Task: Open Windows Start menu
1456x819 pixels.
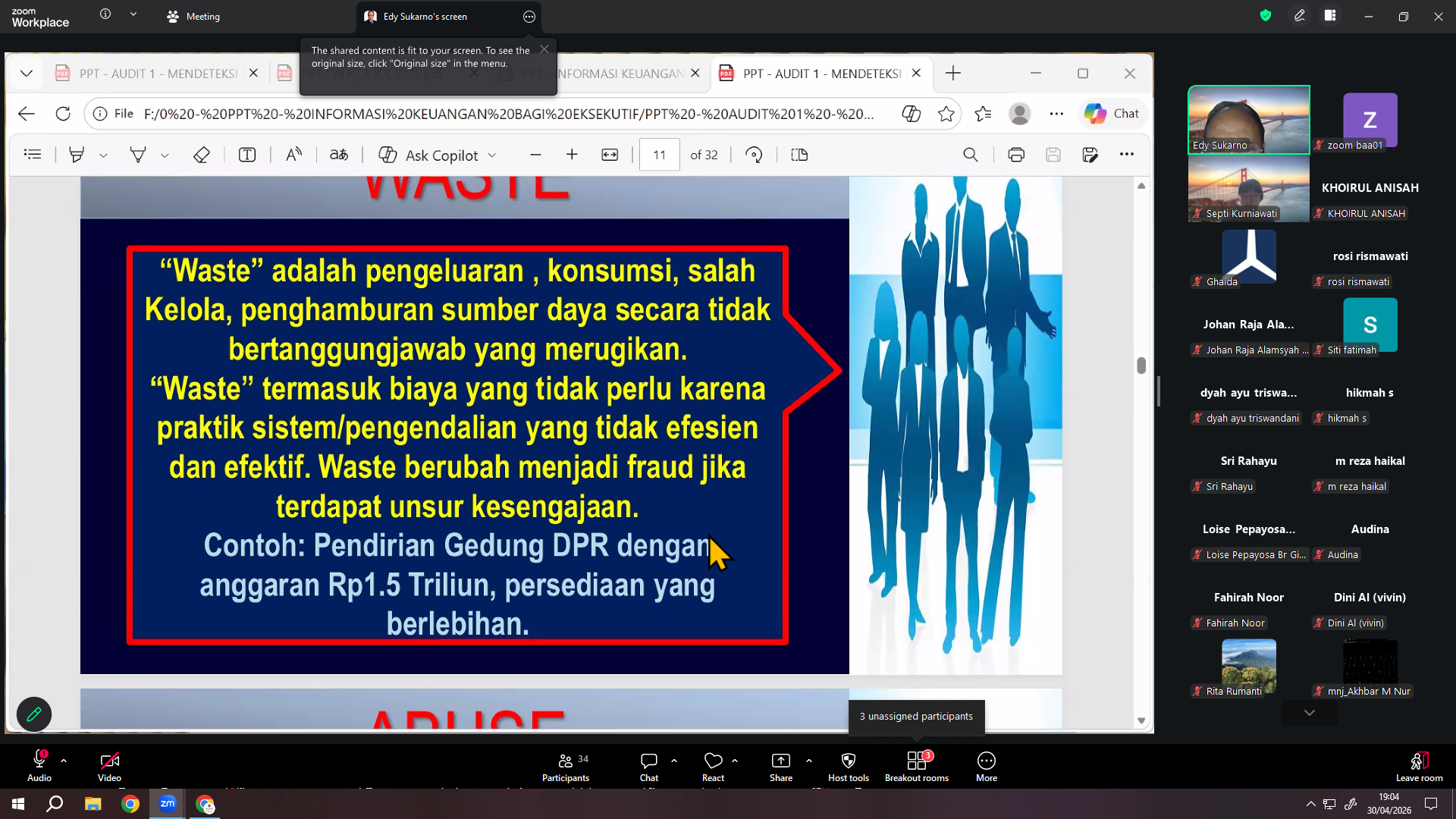Action: point(18,804)
